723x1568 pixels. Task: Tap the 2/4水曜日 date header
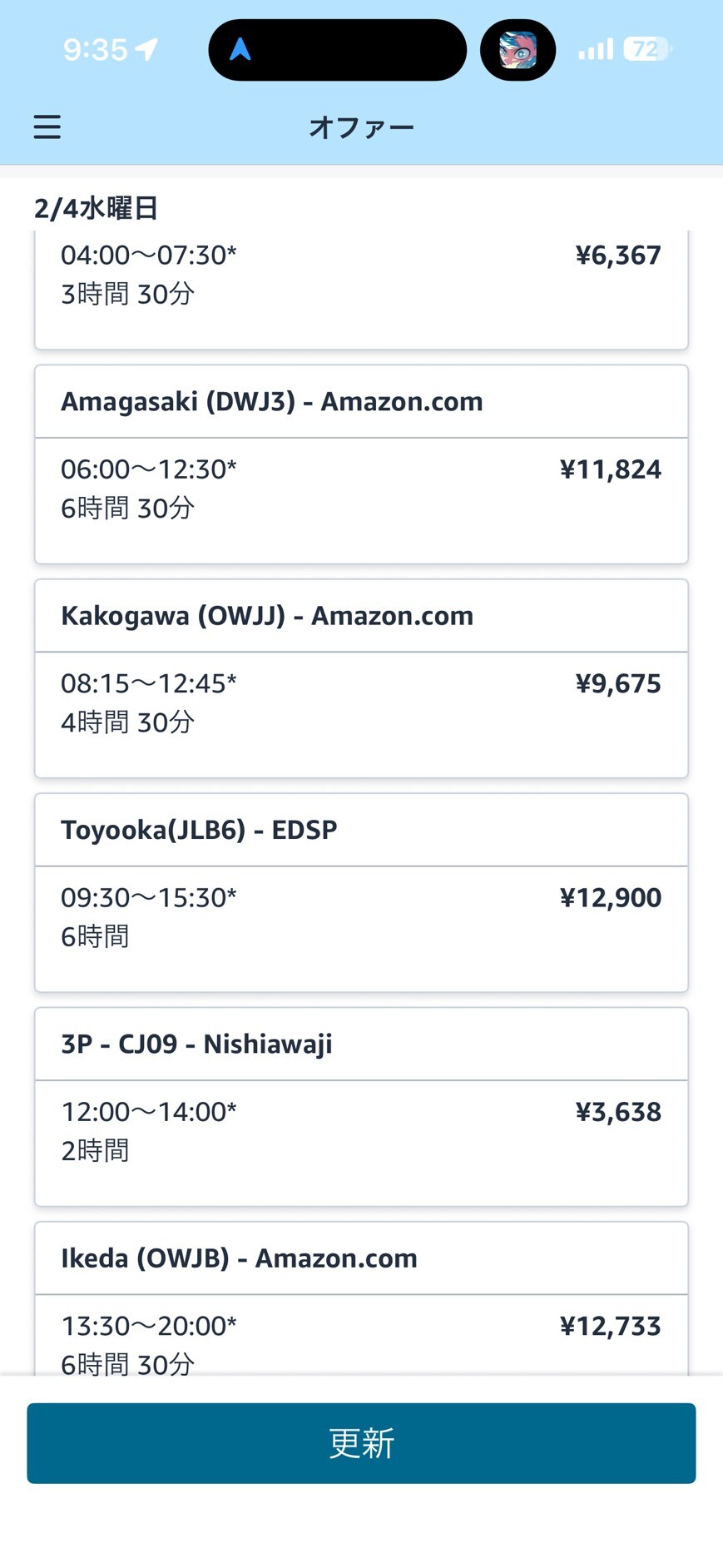(x=97, y=208)
